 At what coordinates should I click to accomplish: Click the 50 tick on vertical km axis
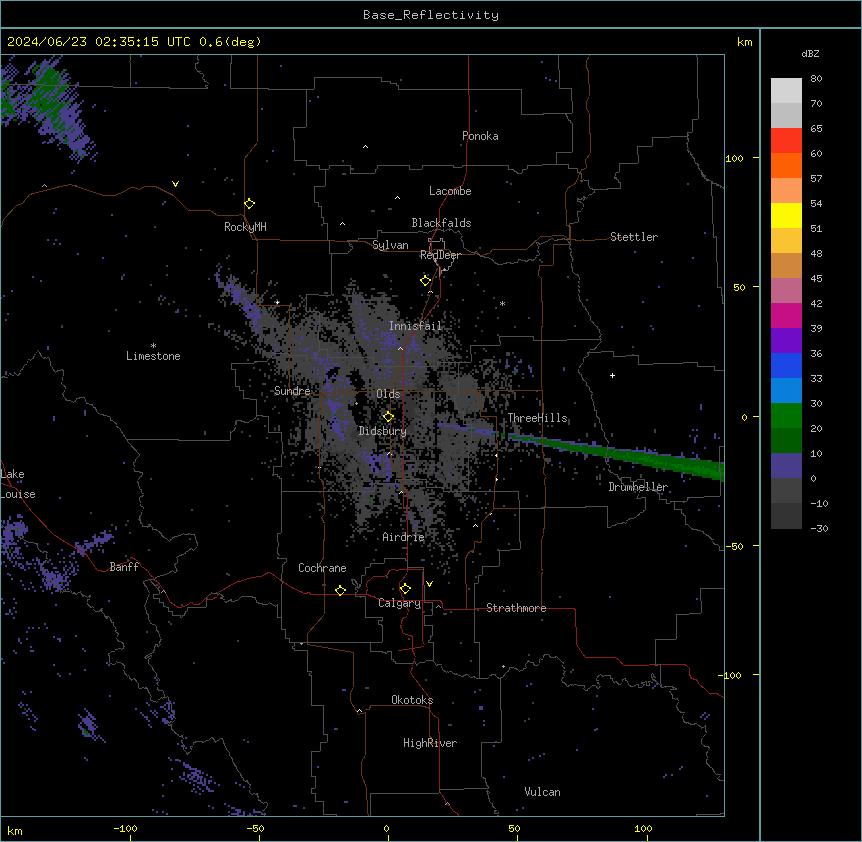coord(739,287)
